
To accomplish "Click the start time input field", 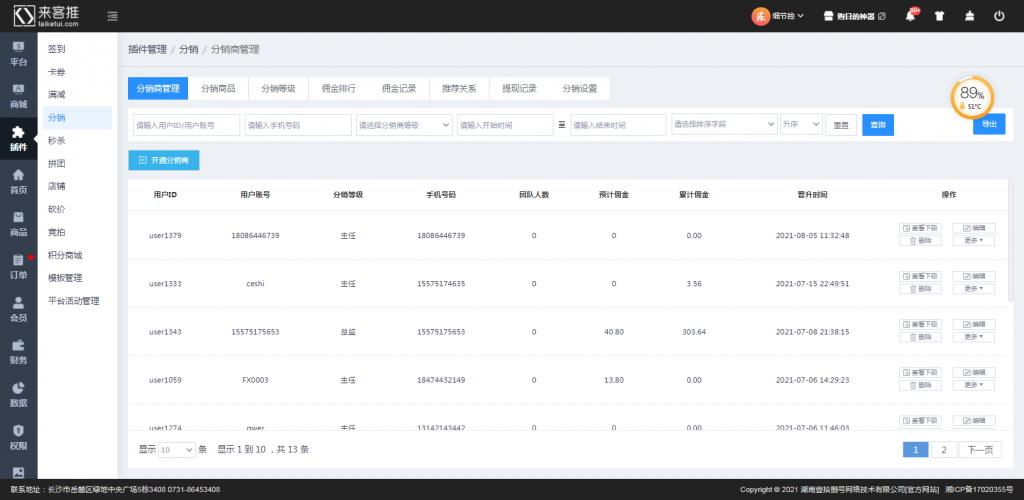I will click(x=505, y=125).
